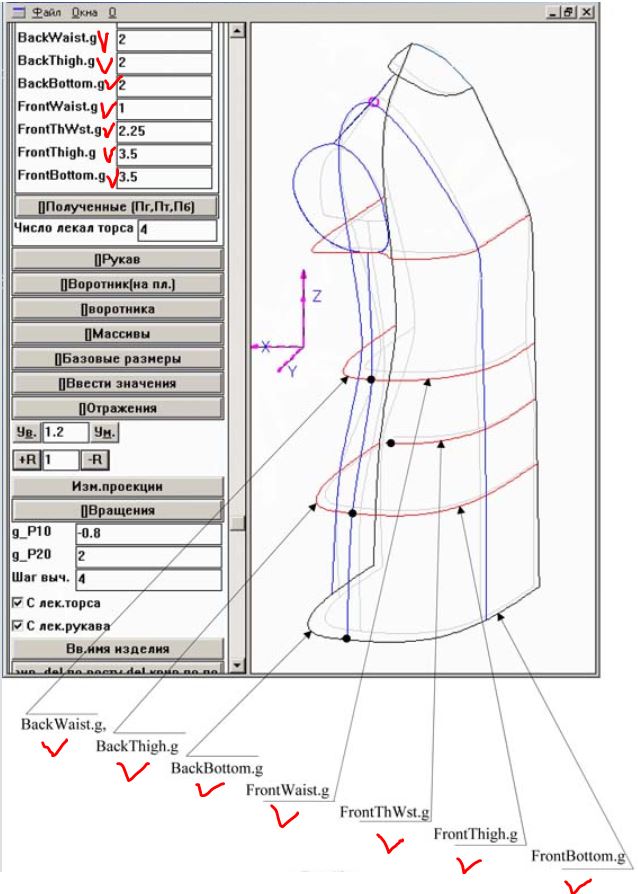Viewport: 638px width, 894px height.
Task: Click the R value field showing 1
Action: point(60,460)
